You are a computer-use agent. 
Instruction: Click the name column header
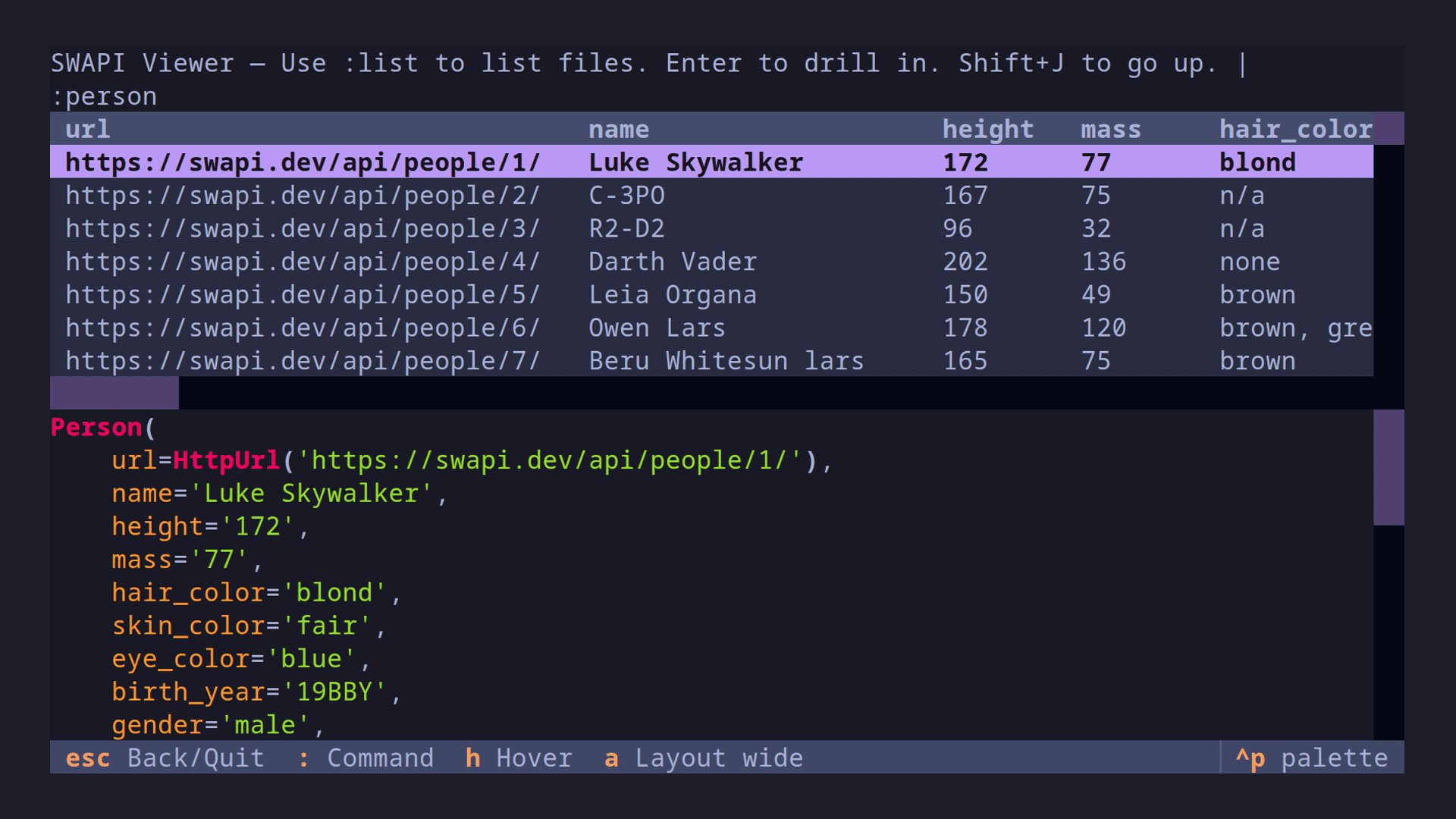[619, 129]
